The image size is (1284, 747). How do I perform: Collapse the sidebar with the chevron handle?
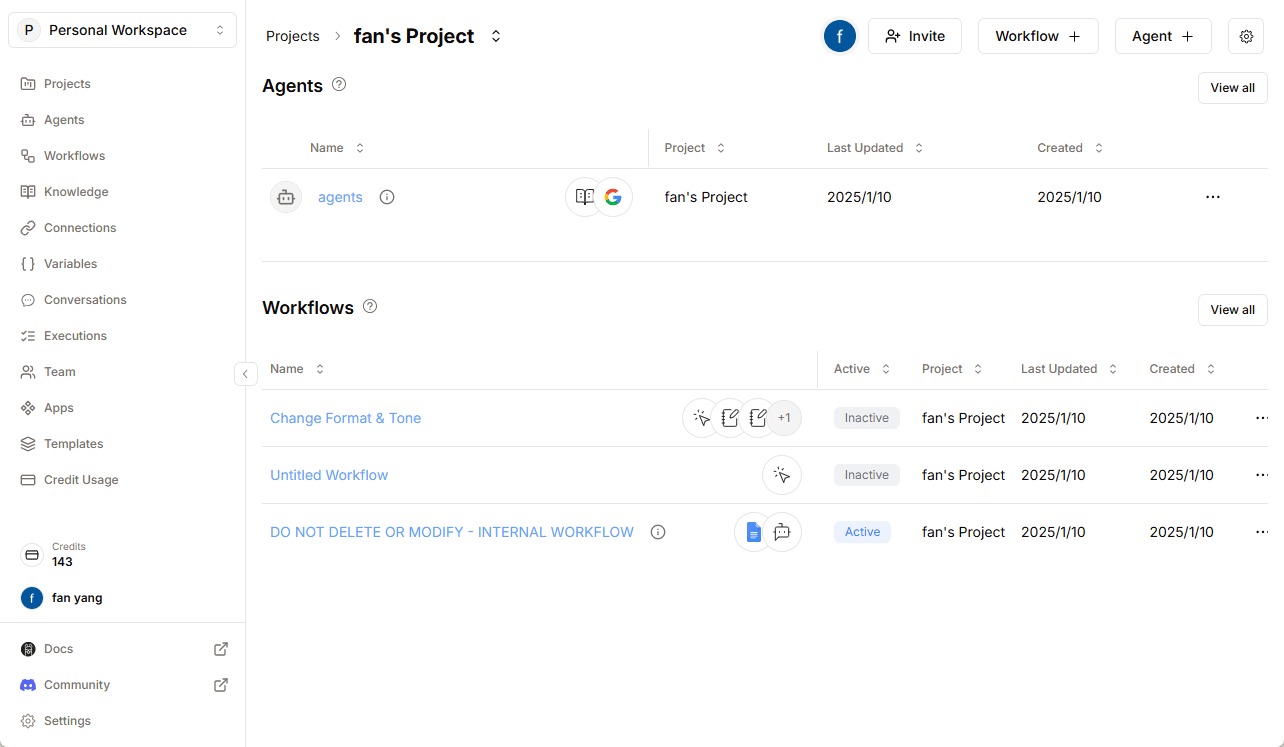click(x=245, y=374)
